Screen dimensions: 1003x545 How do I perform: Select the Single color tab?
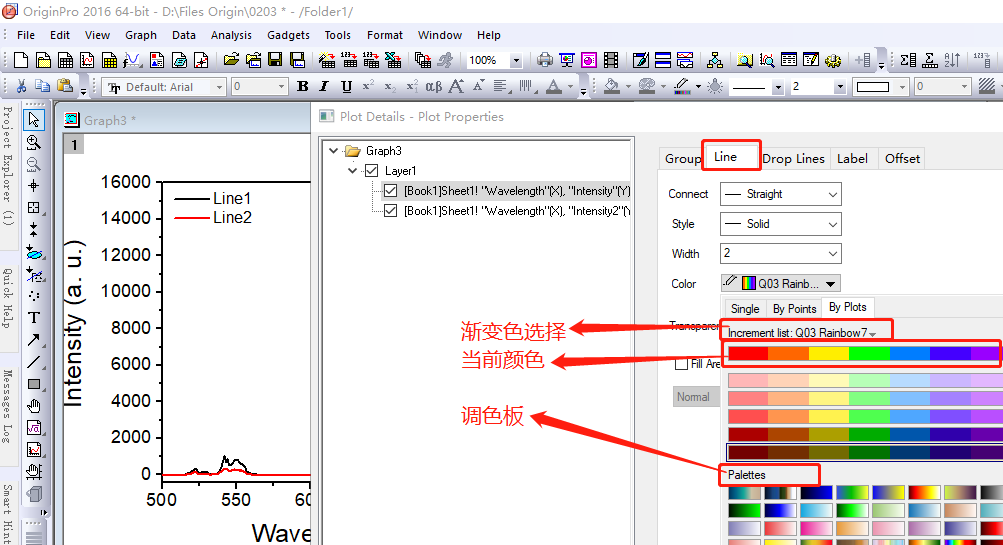tap(745, 309)
